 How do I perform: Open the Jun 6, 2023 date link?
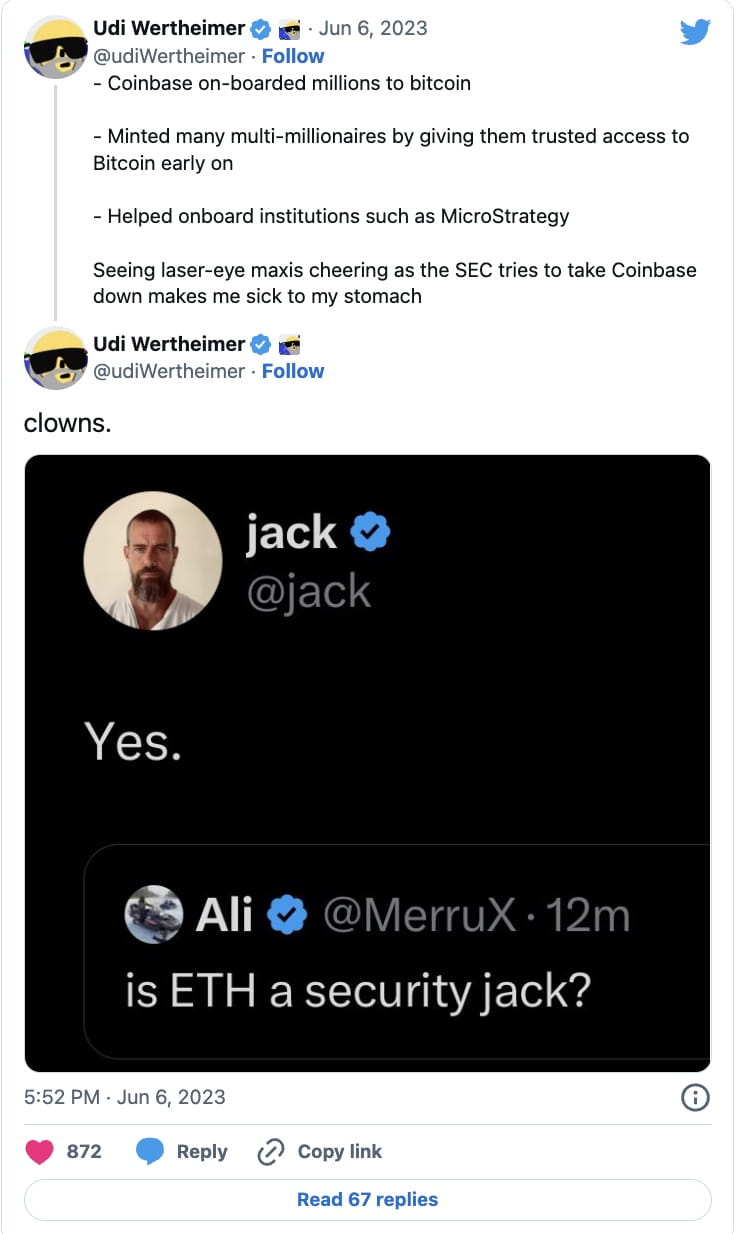coord(373,28)
